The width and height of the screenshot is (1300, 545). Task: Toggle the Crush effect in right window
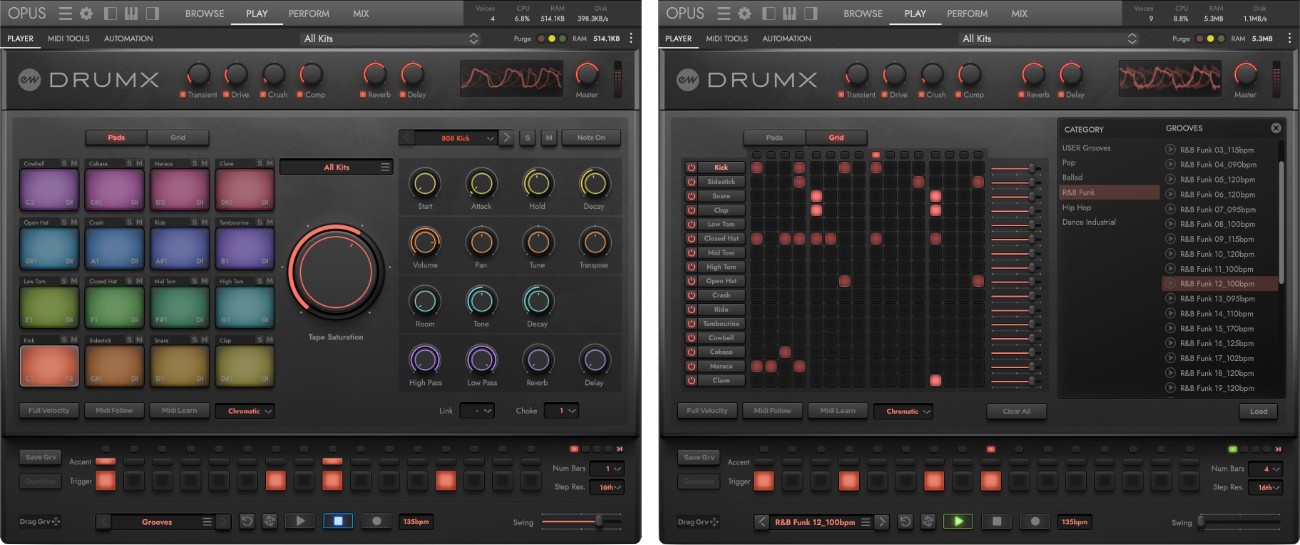click(x=922, y=95)
